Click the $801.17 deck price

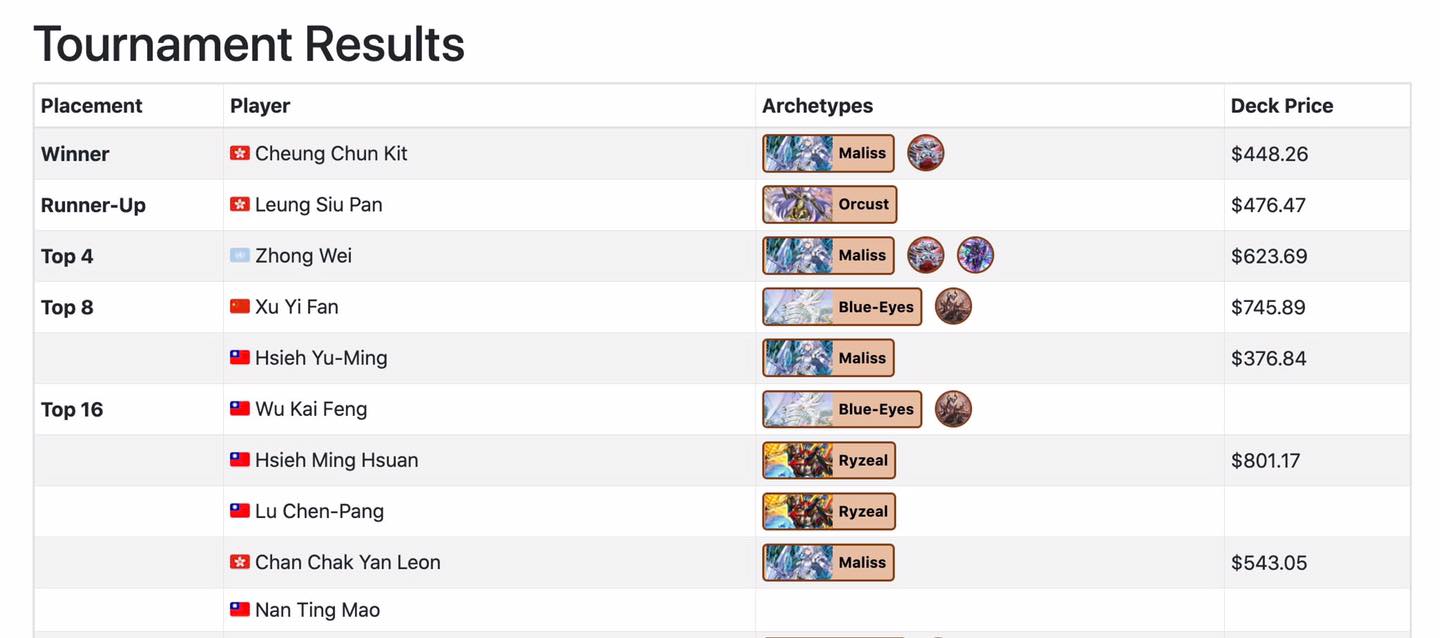1268,460
